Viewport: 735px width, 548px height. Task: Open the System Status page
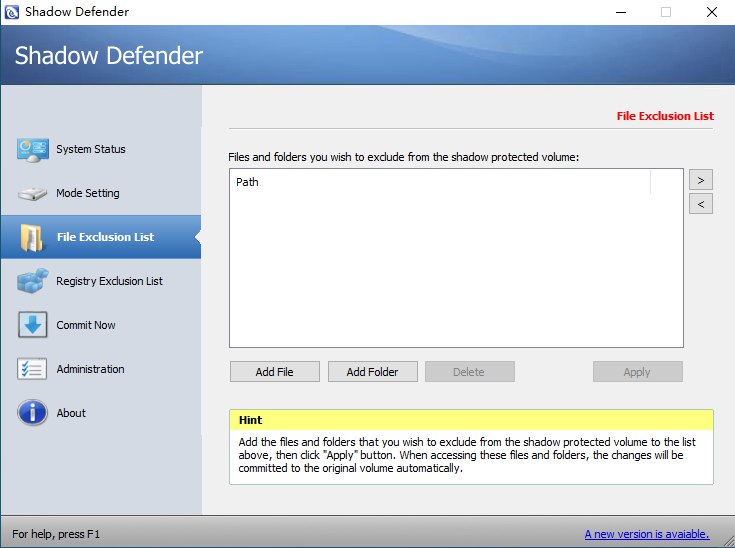tap(91, 149)
